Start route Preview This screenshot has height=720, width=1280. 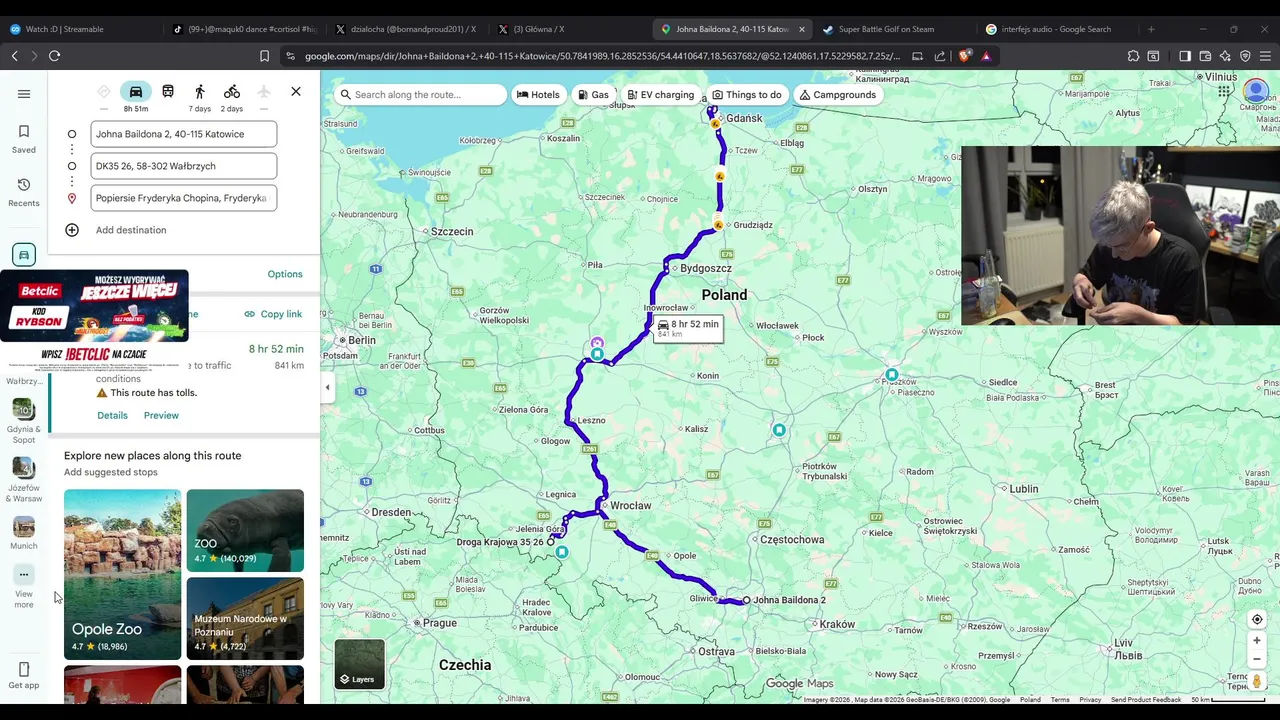[161, 415]
